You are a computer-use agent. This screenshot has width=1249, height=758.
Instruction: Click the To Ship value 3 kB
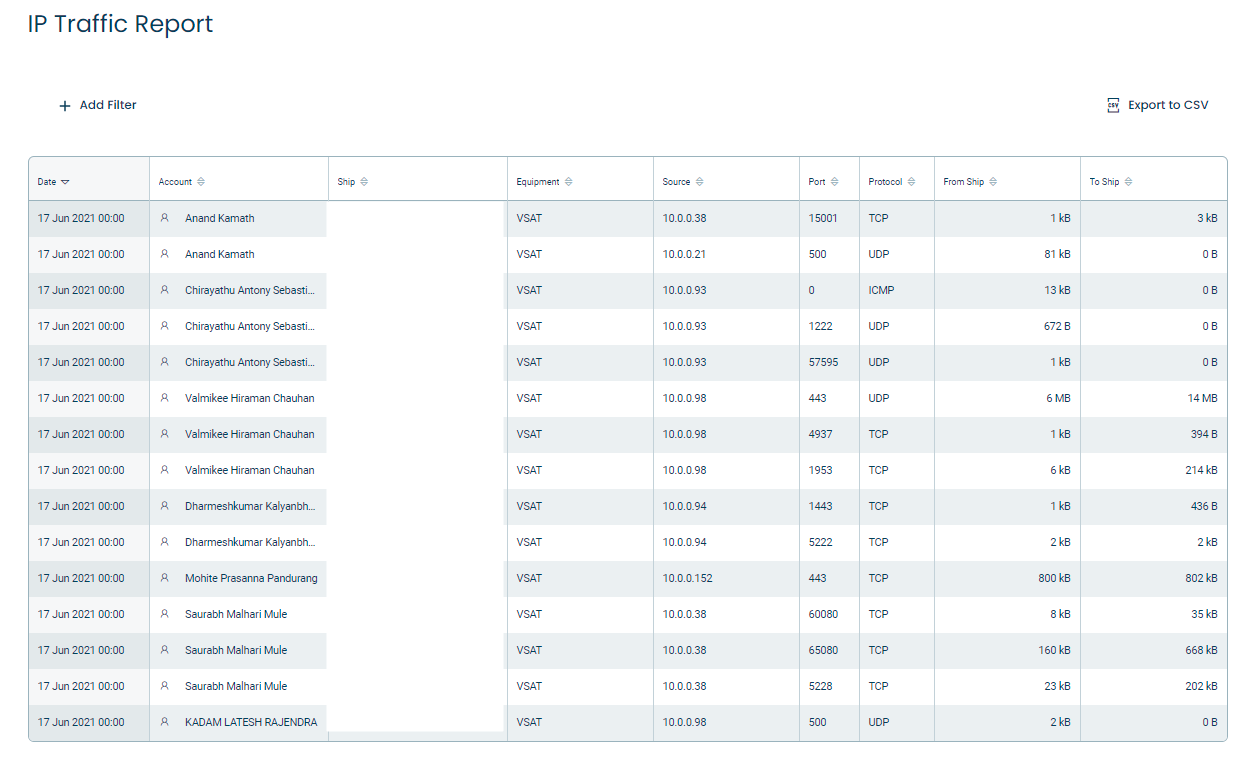[1207, 218]
